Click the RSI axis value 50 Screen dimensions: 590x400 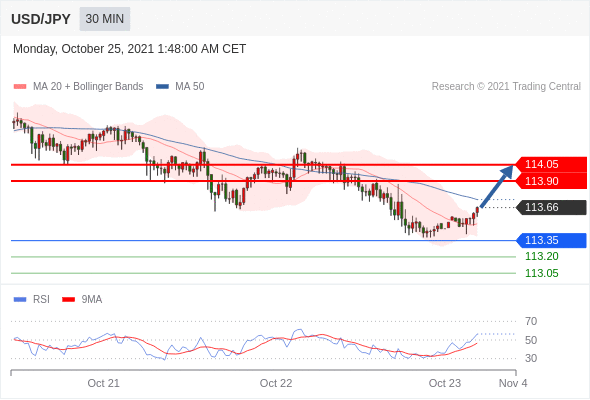click(x=531, y=340)
